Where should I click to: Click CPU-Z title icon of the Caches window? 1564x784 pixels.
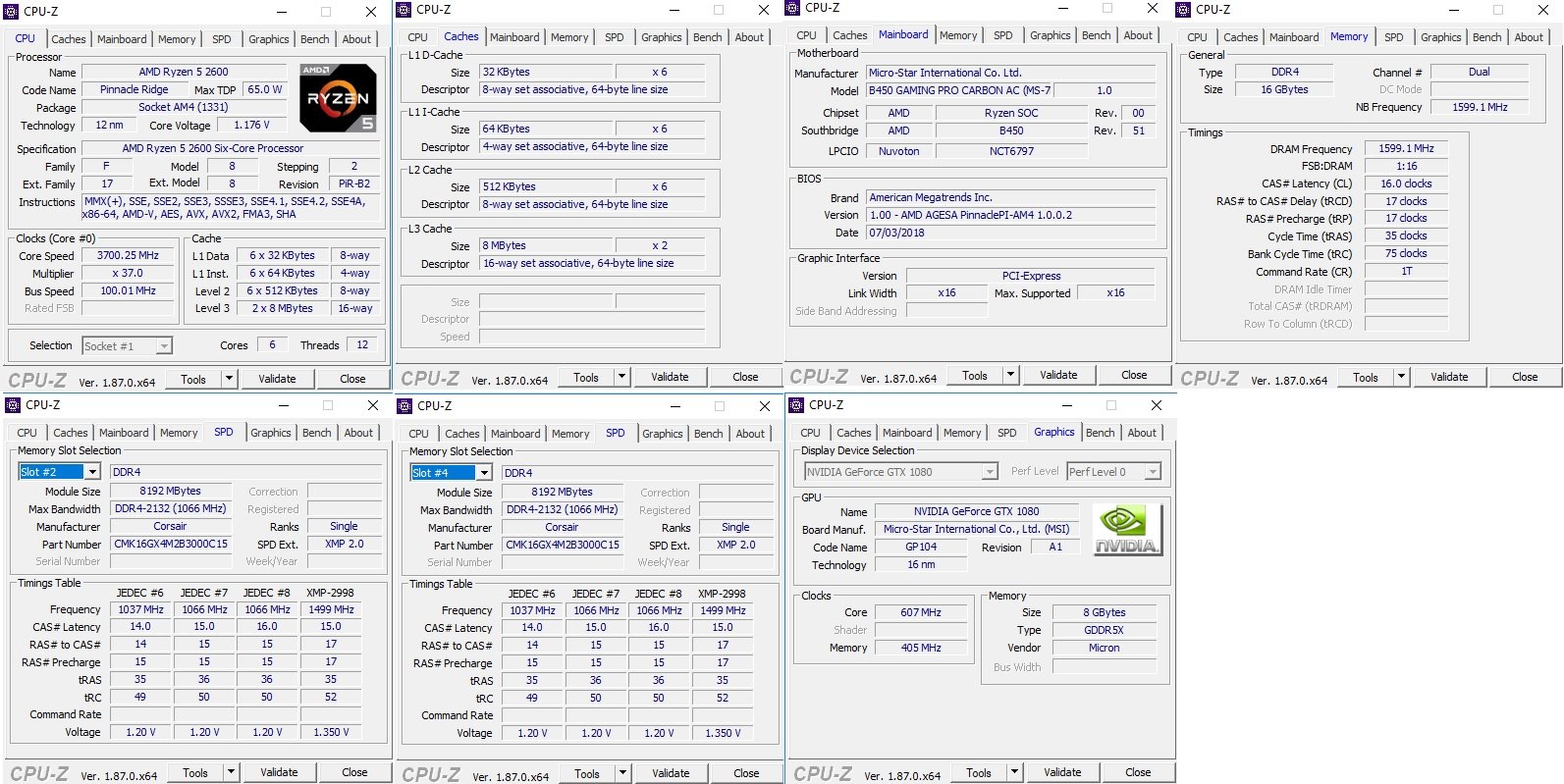[x=404, y=10]
